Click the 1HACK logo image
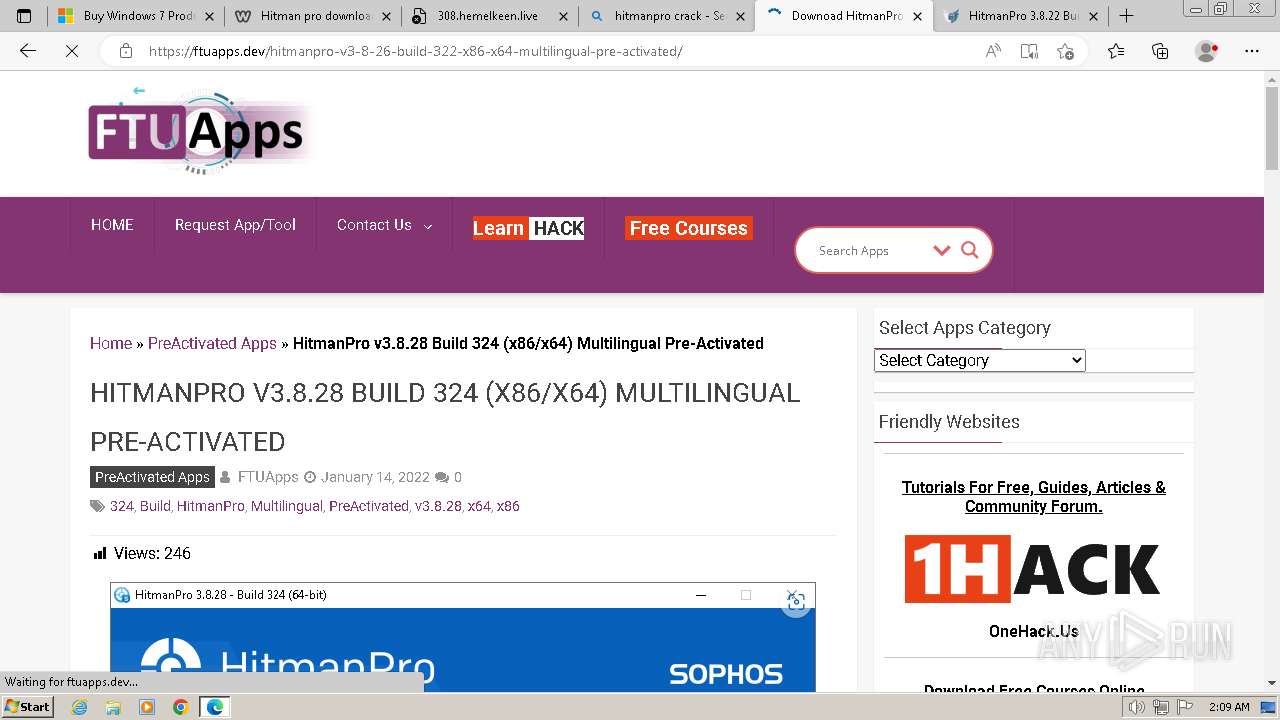 [x=1033, y=569]
